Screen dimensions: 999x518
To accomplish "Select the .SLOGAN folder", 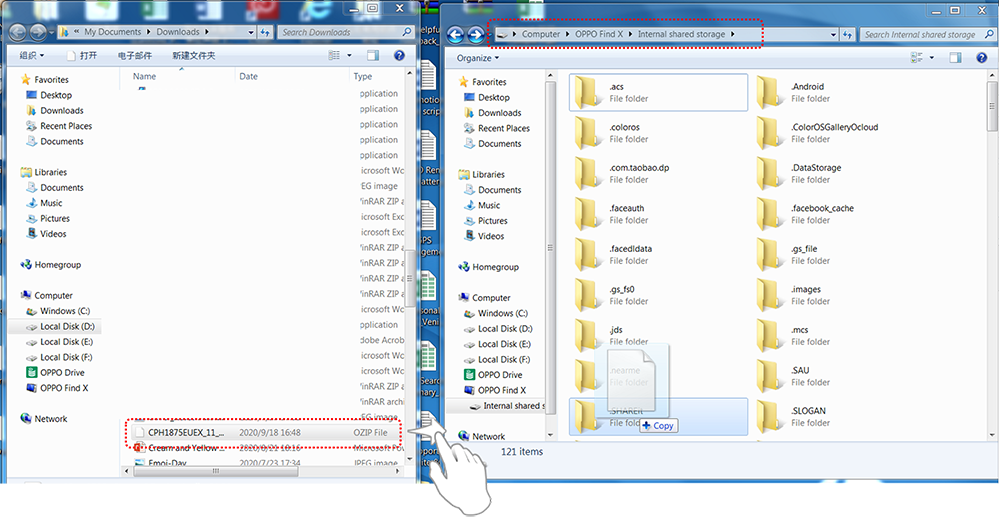I will click(x=793, y=416).
